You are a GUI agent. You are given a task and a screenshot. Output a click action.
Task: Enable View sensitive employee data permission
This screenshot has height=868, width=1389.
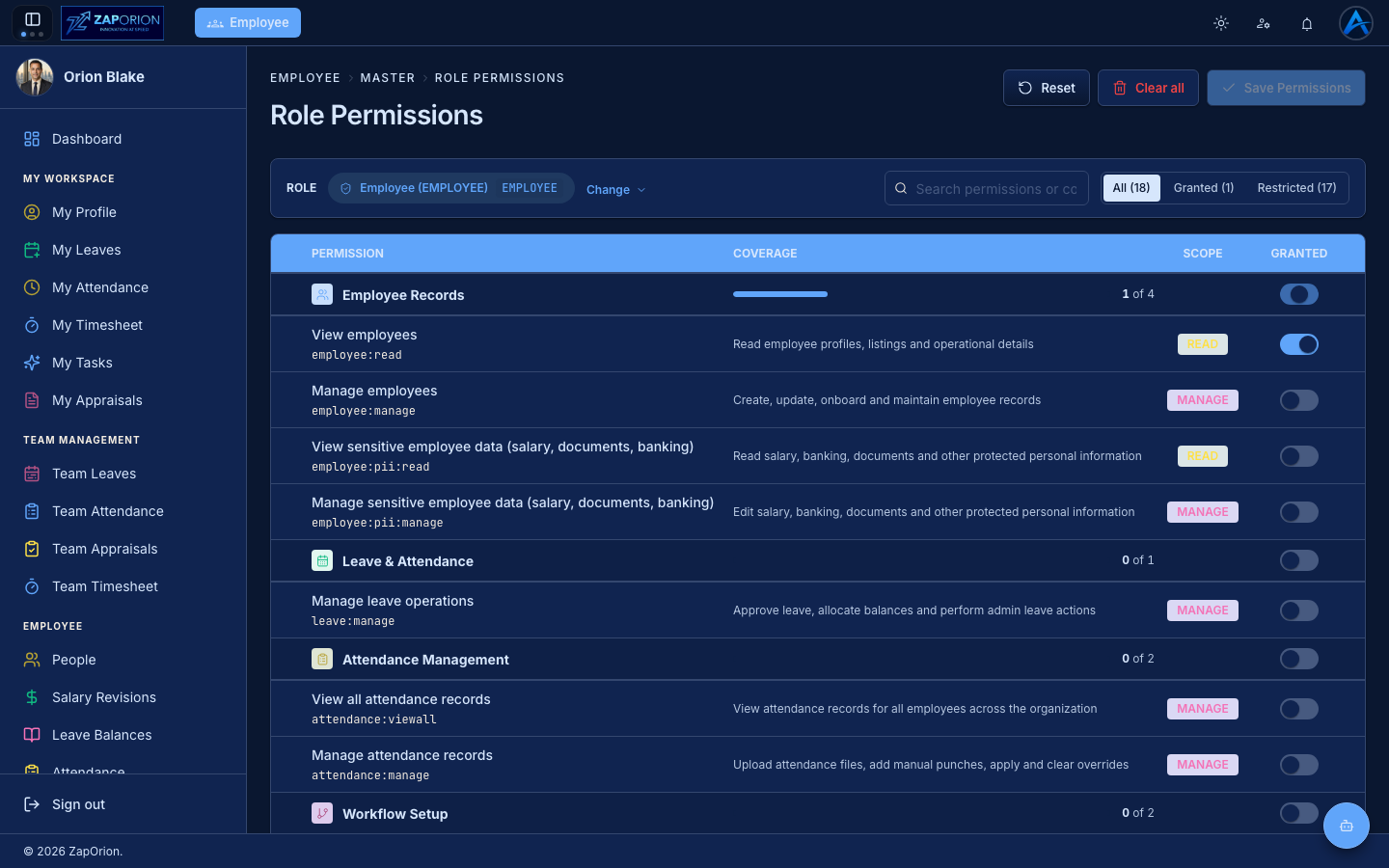coord(1299,456)
